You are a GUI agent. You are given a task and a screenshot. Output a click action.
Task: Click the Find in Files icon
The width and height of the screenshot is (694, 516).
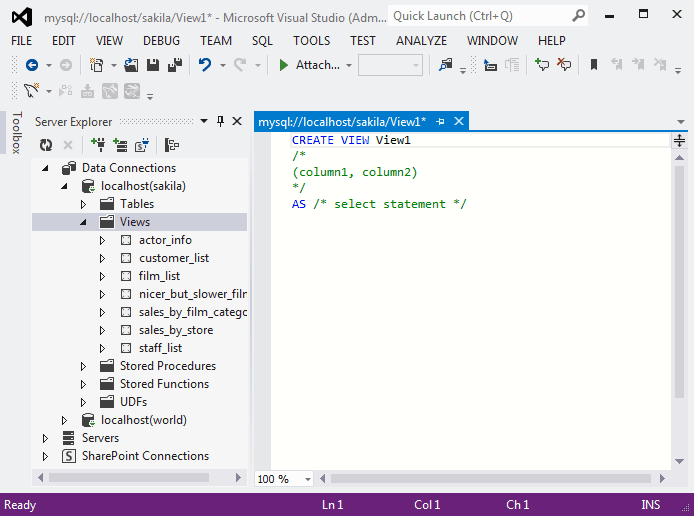[446, 65]
